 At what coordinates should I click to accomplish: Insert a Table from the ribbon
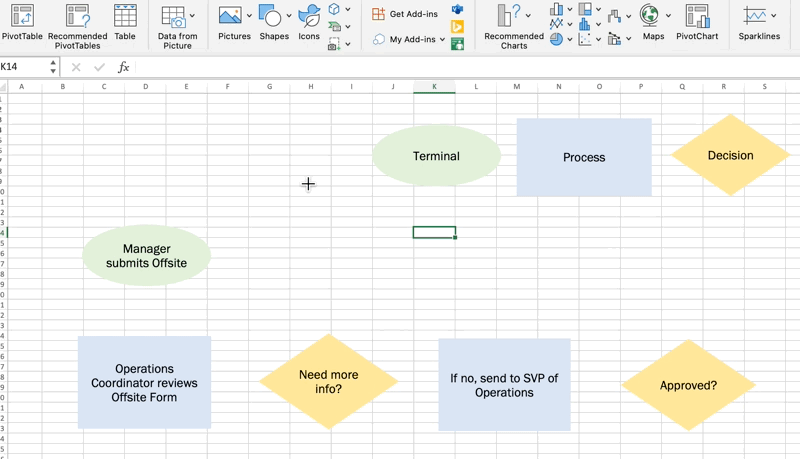tap(125, 22)
